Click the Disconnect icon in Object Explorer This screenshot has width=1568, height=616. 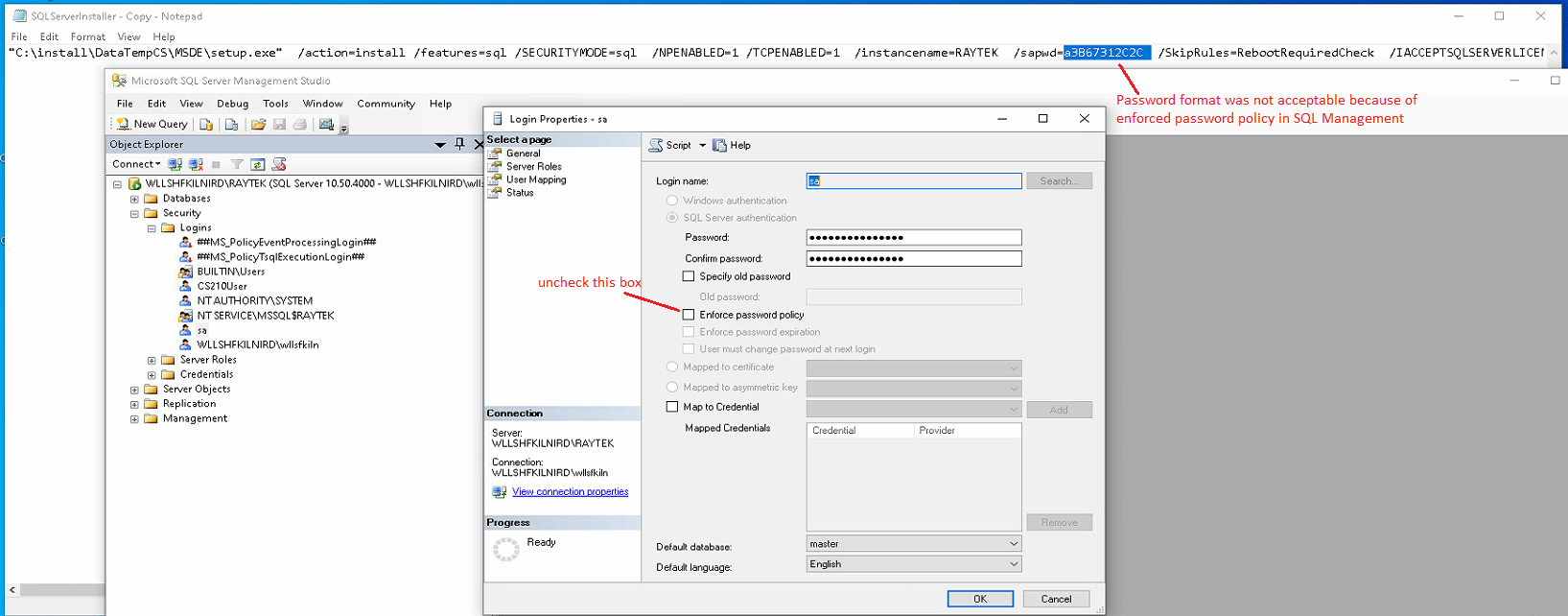tap(196, 164)
